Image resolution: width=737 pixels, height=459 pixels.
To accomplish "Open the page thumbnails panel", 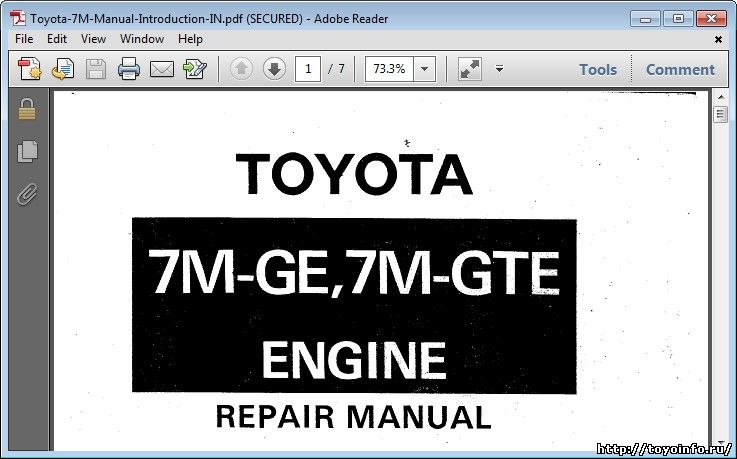I will 27,151.
